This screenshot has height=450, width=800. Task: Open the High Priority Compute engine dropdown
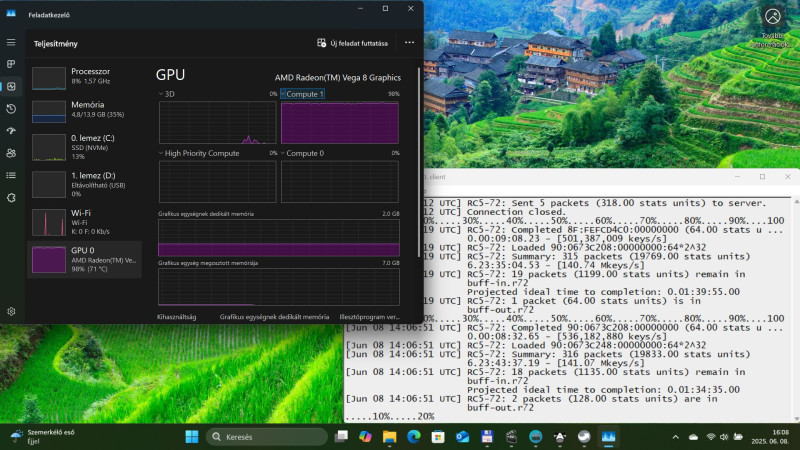click(198, 153)
